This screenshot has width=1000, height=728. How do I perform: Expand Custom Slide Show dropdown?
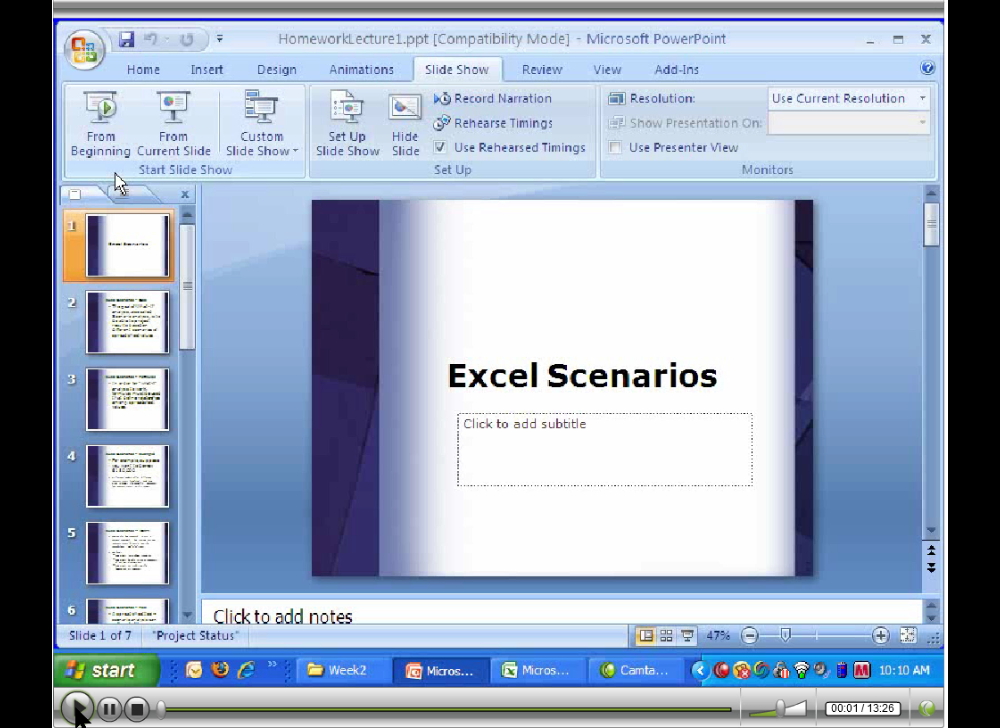[x=261, y=150]
